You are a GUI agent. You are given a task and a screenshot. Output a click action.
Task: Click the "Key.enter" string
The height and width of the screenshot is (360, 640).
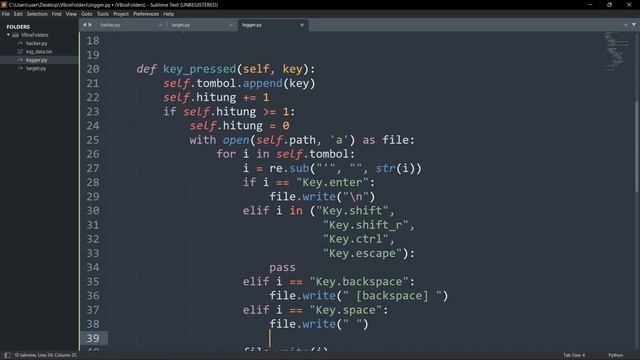point(332,182)
